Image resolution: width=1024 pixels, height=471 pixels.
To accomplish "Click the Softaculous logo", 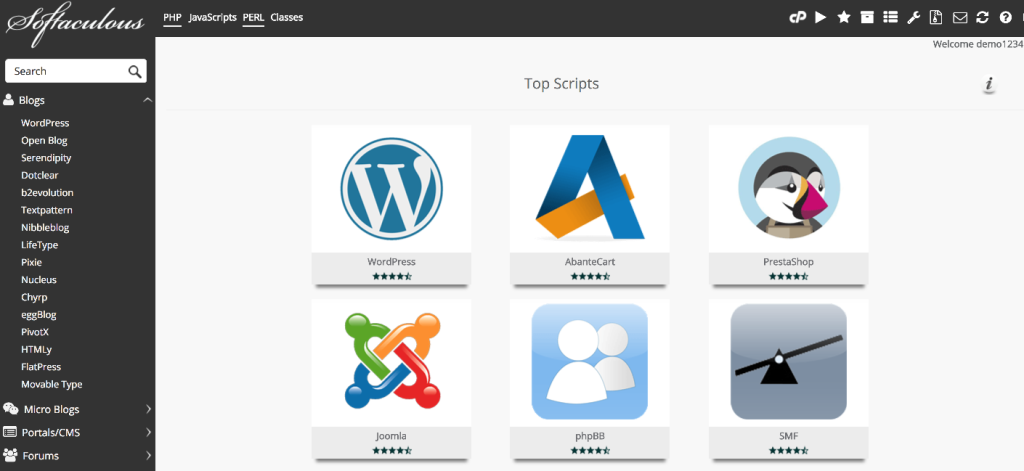I will pyautogui.click(x=75, y=23).
